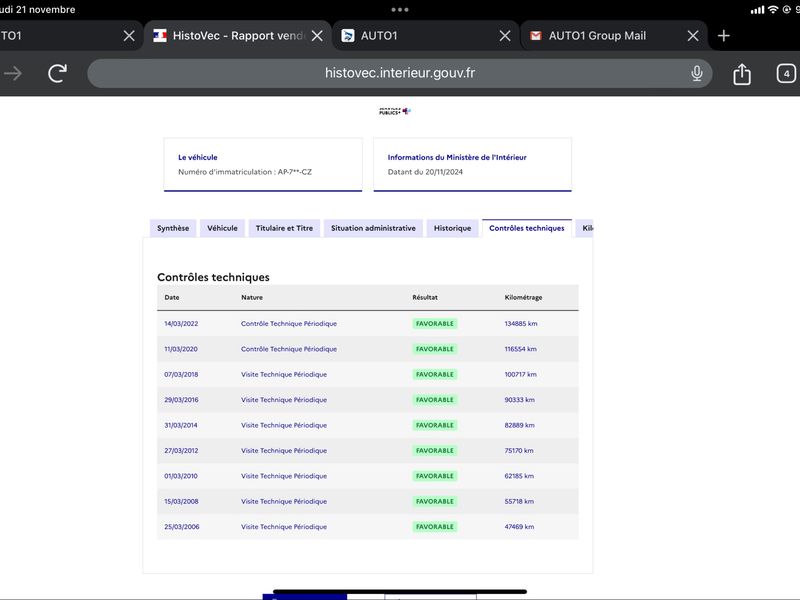The width and height of the screenshot is (800, 600).
Task: Click the date 27/03/2012
Action: click(x=181, y=451)
